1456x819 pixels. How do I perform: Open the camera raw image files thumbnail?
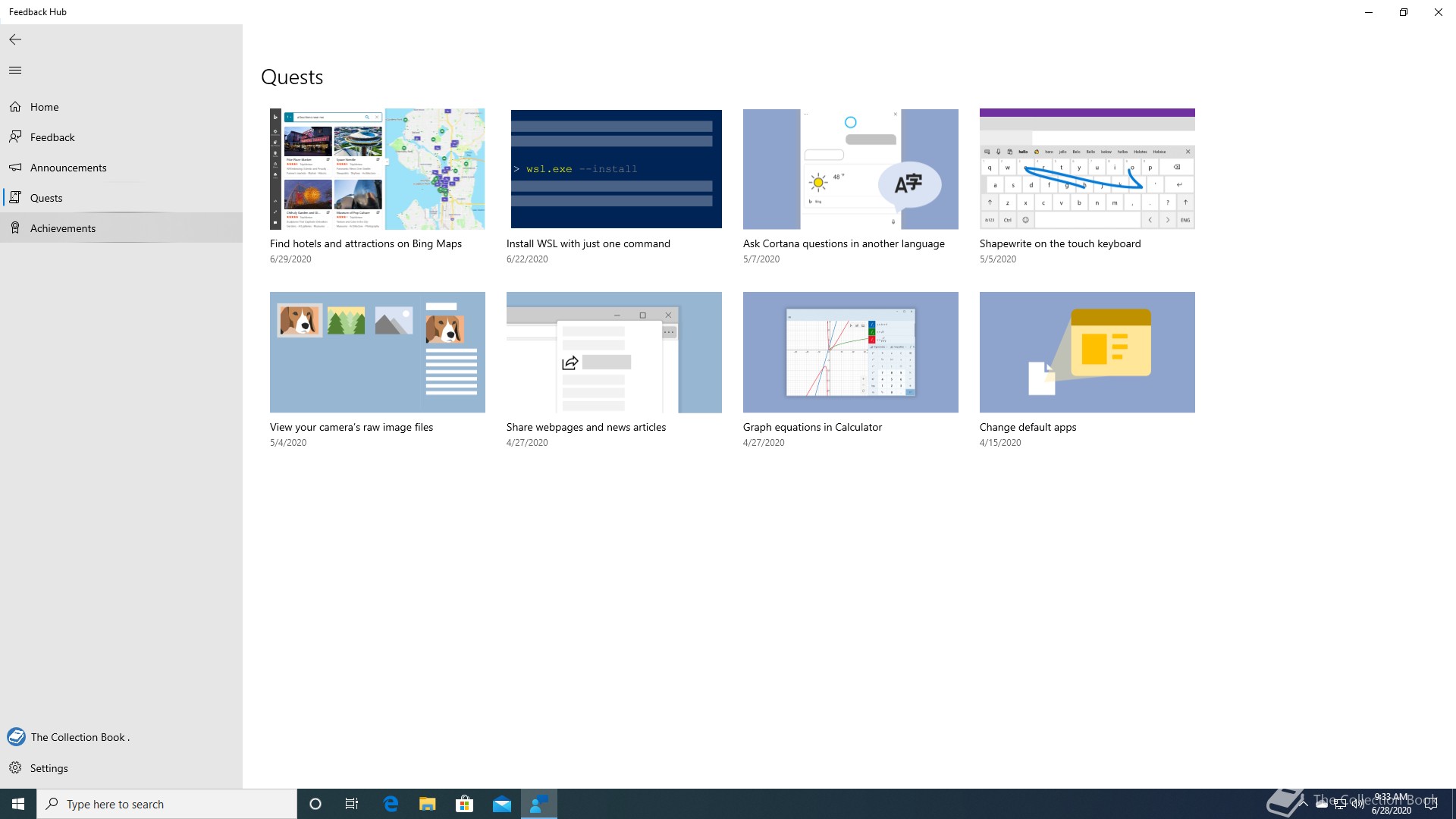[378, 353]
